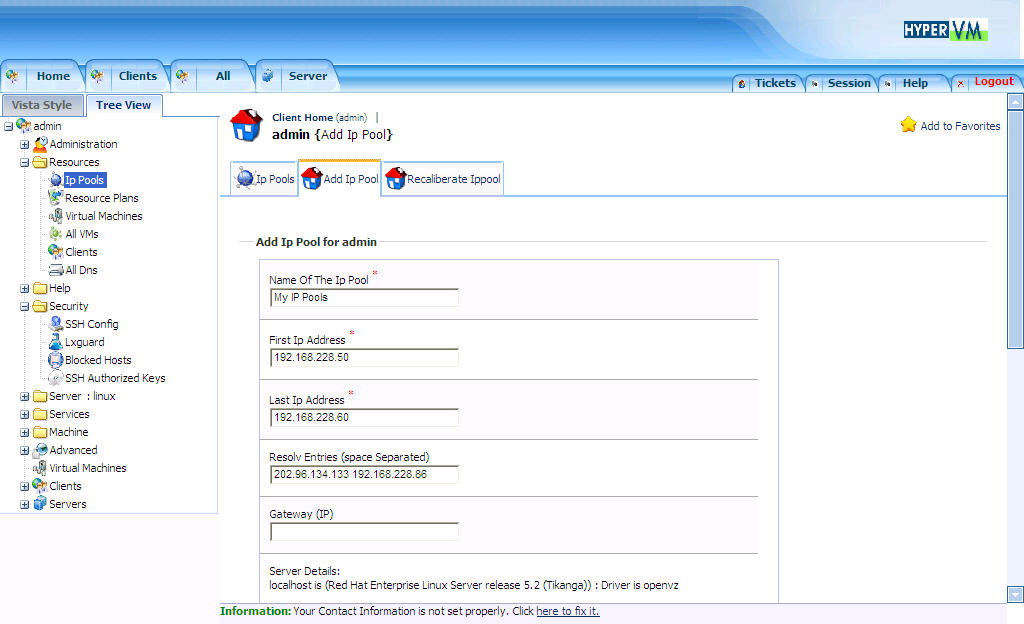
Task: Expand the Administration tree node
Action: [25, 144]
